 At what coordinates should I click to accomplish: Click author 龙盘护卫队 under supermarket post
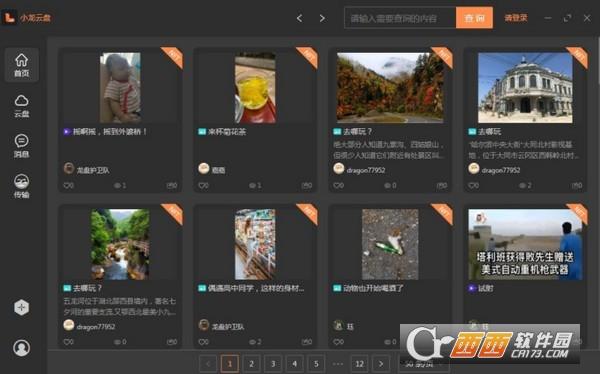pos(228,327)
